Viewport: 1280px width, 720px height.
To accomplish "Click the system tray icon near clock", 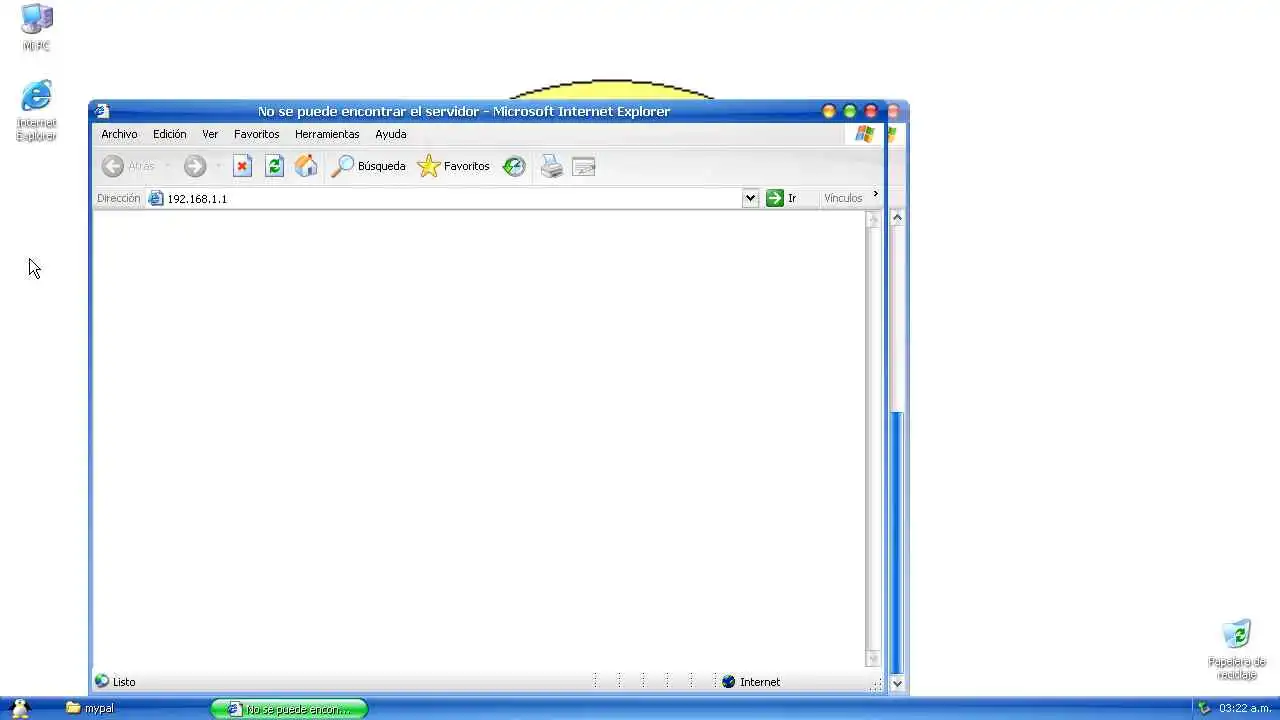I will coord(1204,708).
